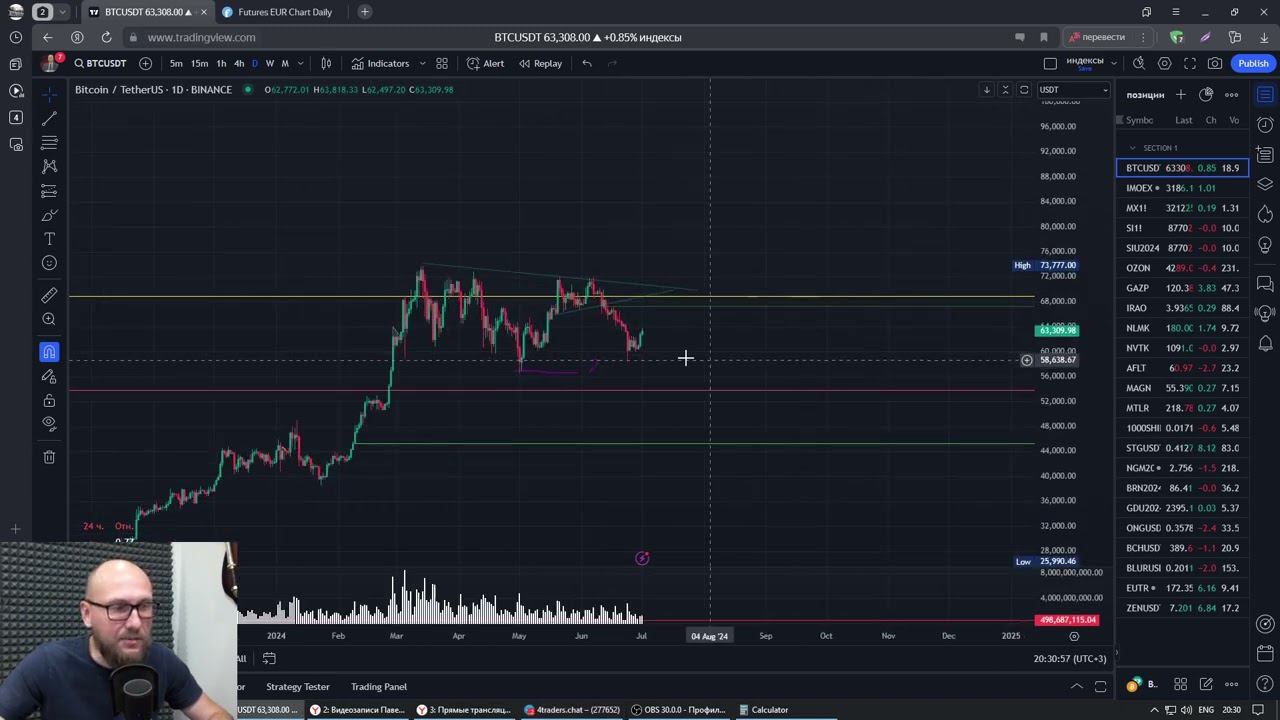The height and width of the screenshot is (720, 1280).
Task: Start bar Replay mode
Action: [540, 63]
